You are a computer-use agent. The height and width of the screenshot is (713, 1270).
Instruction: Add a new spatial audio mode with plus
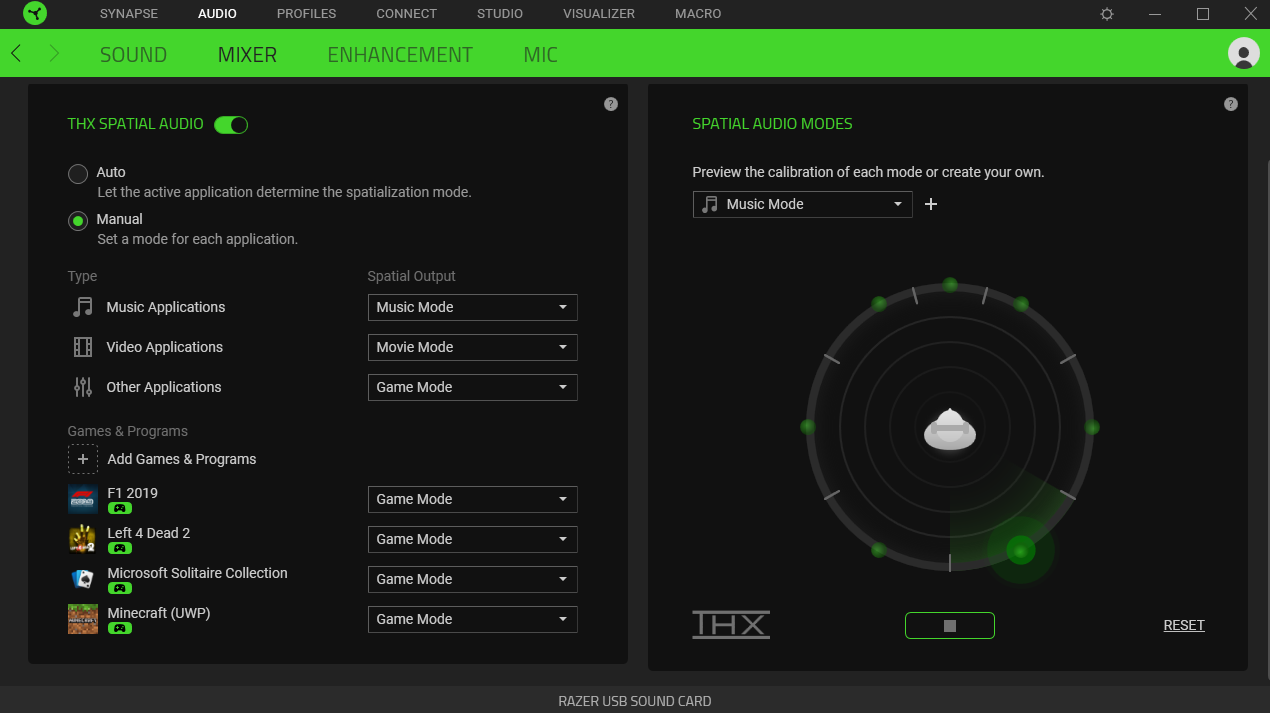[931, 204]
